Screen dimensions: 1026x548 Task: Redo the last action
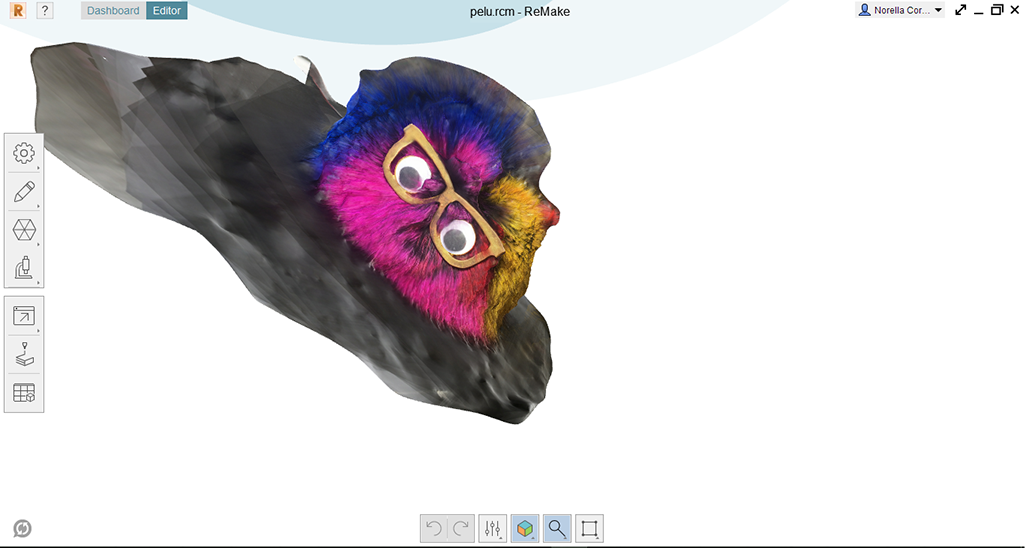click(x=461, y=528)
